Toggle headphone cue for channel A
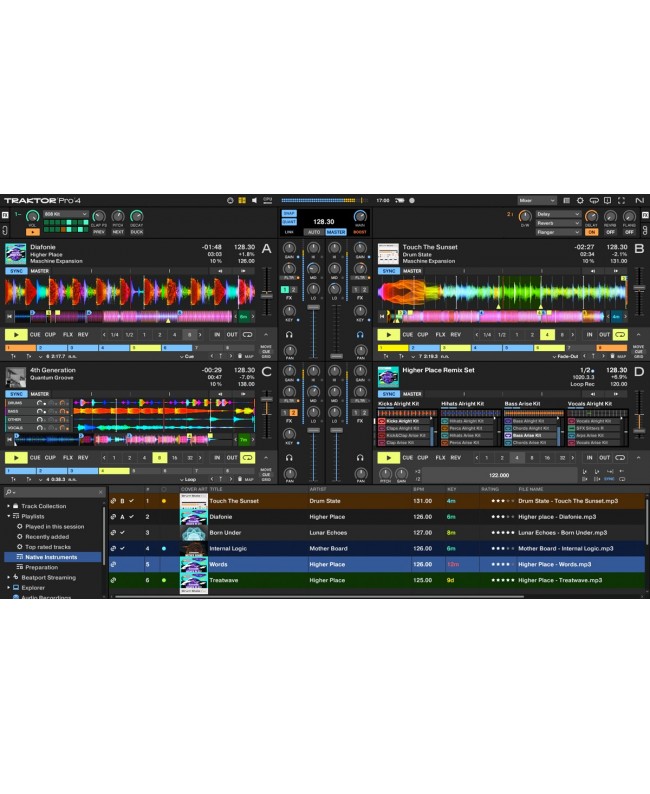This screenshot has height=794, width=650. pos(289,335)
